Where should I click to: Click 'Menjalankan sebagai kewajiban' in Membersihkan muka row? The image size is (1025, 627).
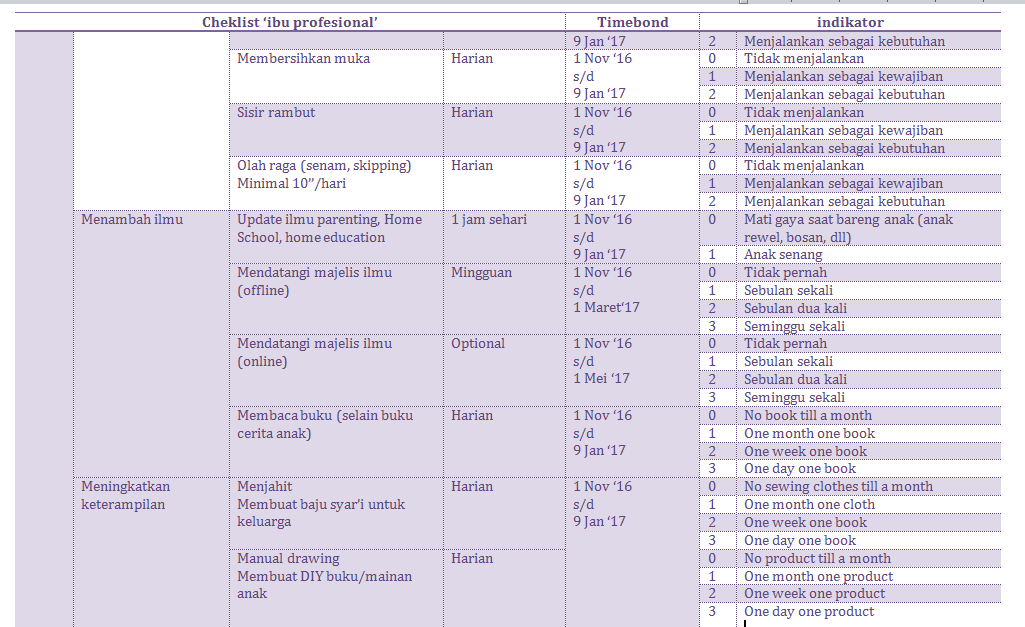coord(843,76)
